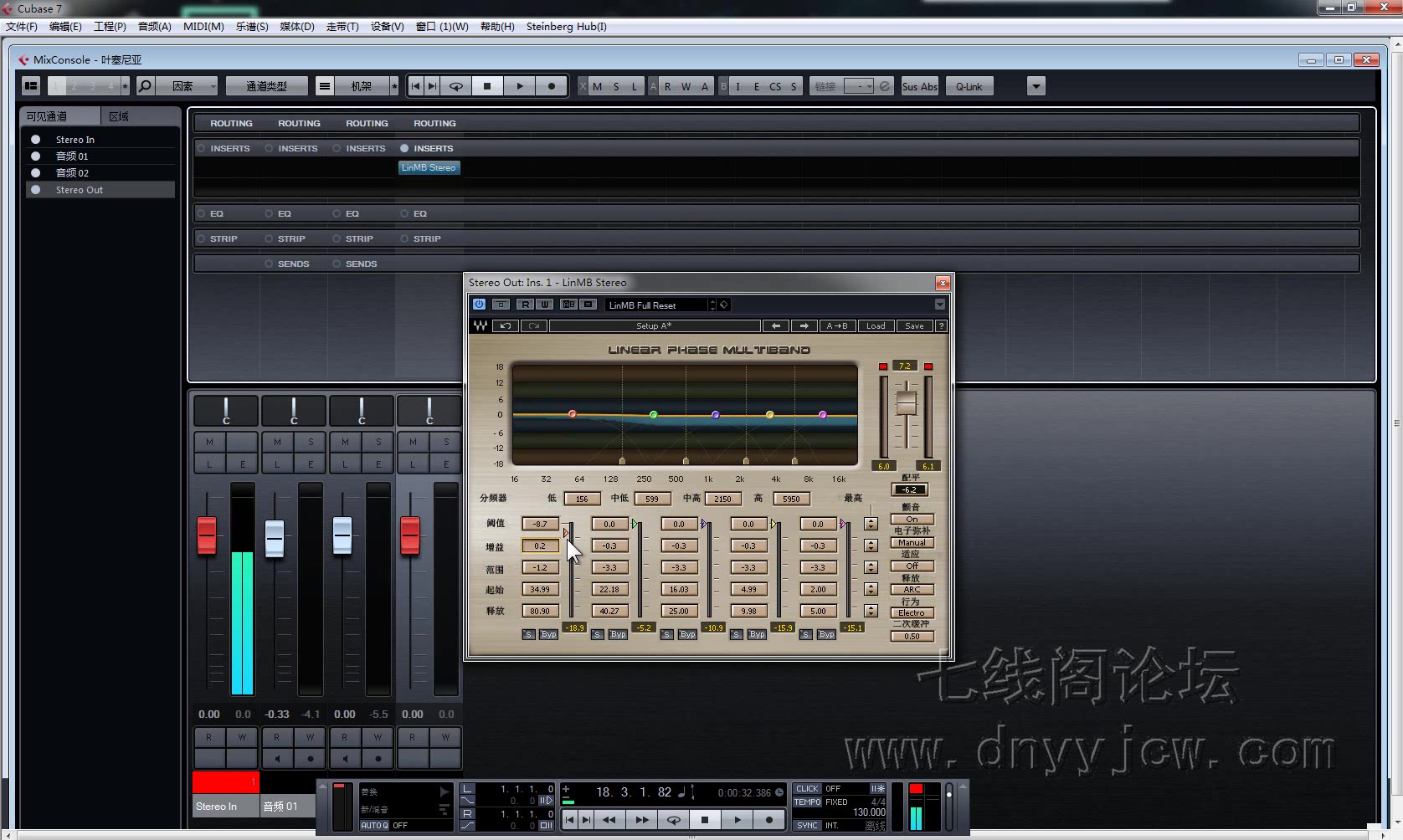Click the low band 增益 gain field 0.2
The height and width of the screenshot is (840, 1403).
coord(540,545)
